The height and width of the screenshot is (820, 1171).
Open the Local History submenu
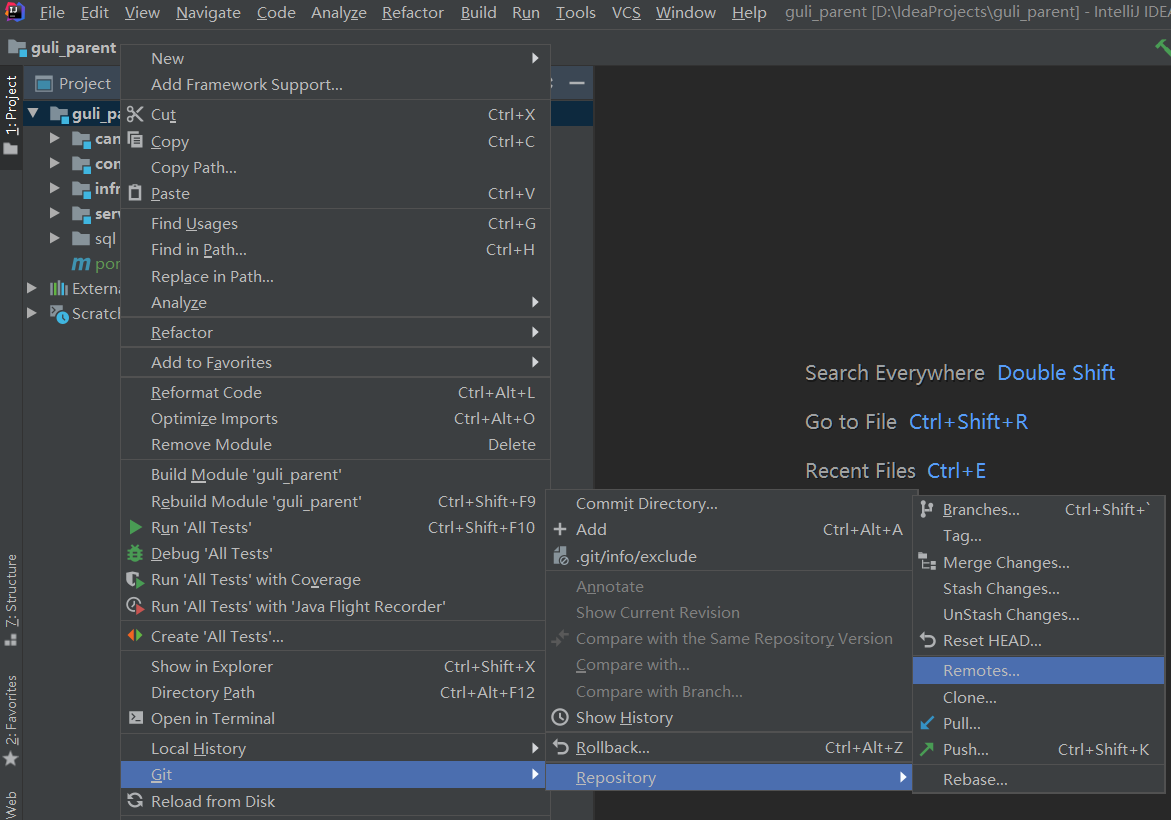(335, 748)
